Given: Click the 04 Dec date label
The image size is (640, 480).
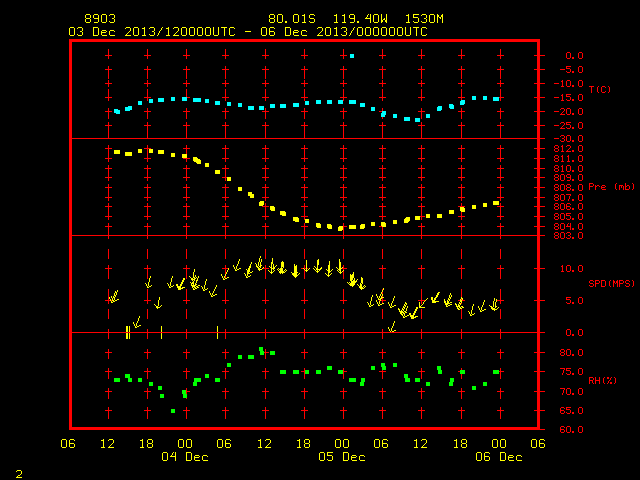Looking at the screenshot, I should (185, 457).
